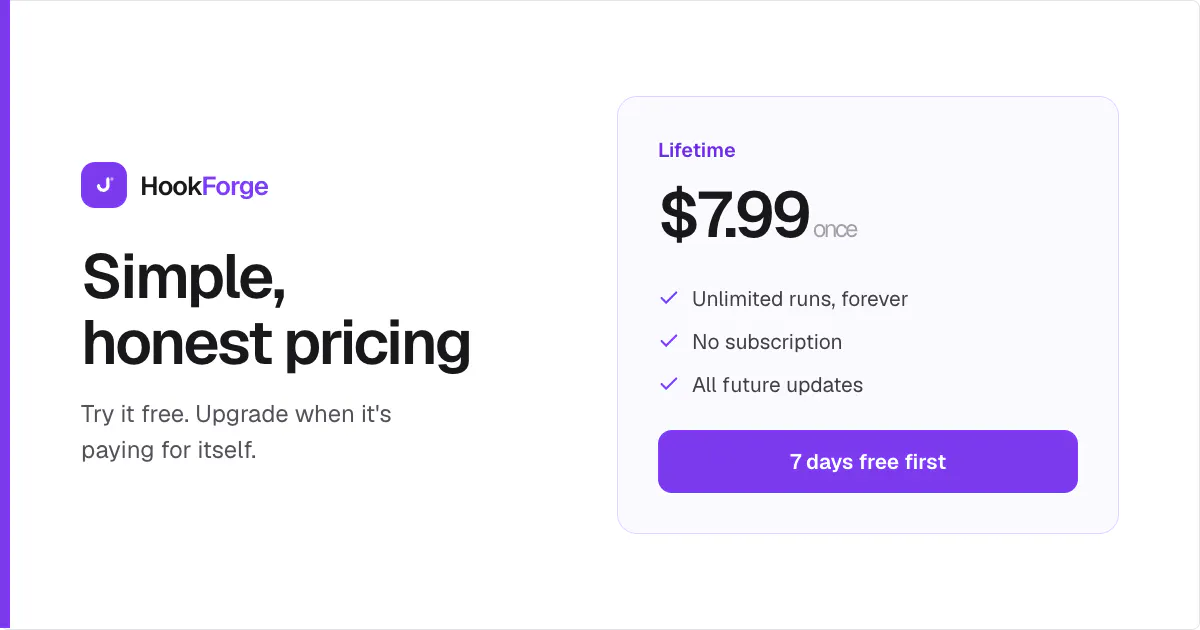Click the word 'Forge' in the logo
Screen dimensions: 1200x630
click(236, 187)
